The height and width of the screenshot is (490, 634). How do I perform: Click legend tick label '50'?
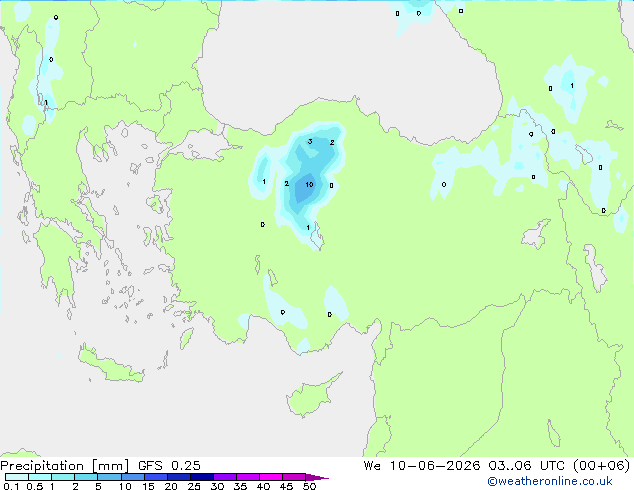click(x=309, y=486)
